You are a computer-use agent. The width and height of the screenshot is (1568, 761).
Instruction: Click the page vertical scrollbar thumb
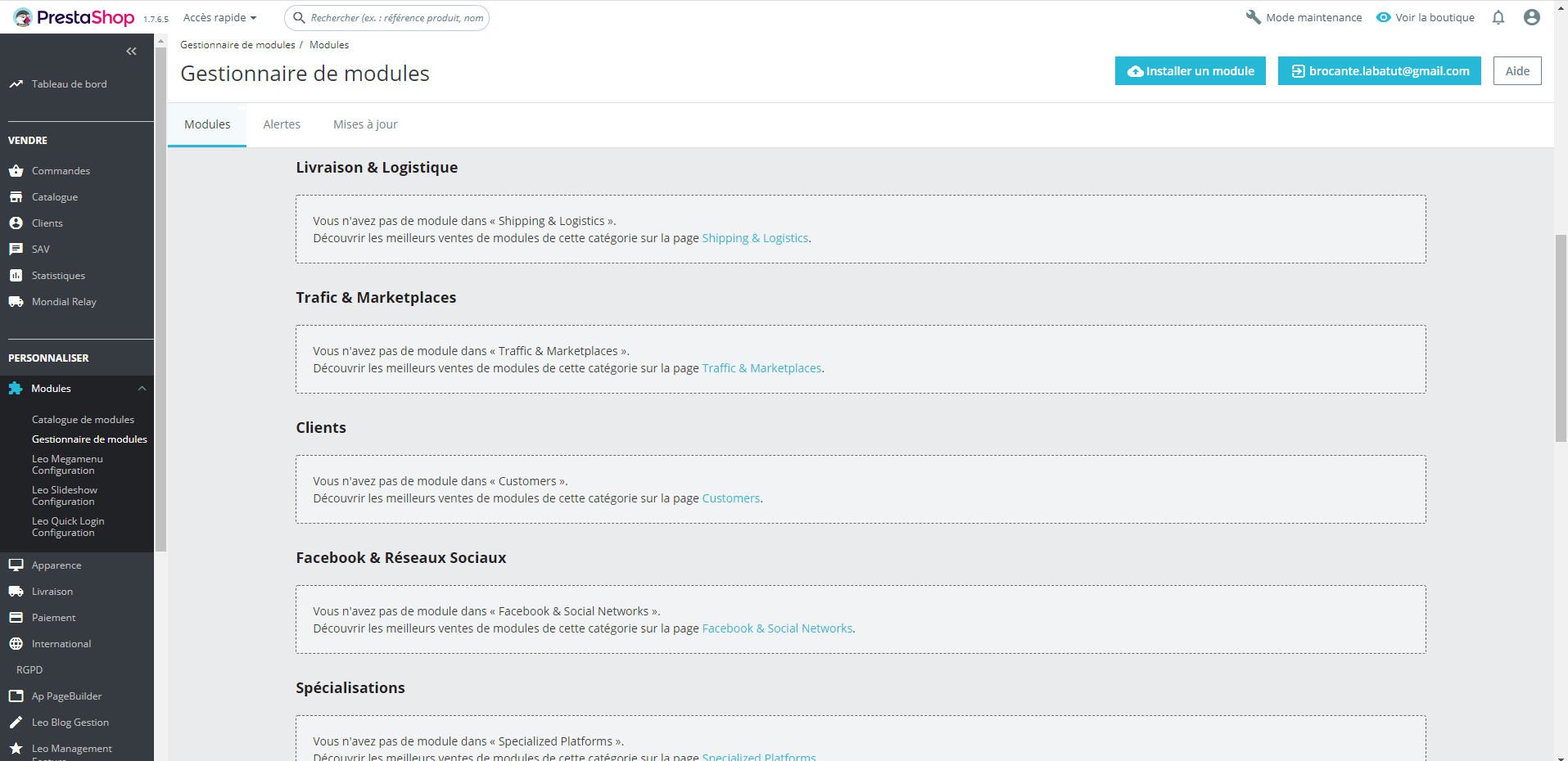pos(1561,340)
